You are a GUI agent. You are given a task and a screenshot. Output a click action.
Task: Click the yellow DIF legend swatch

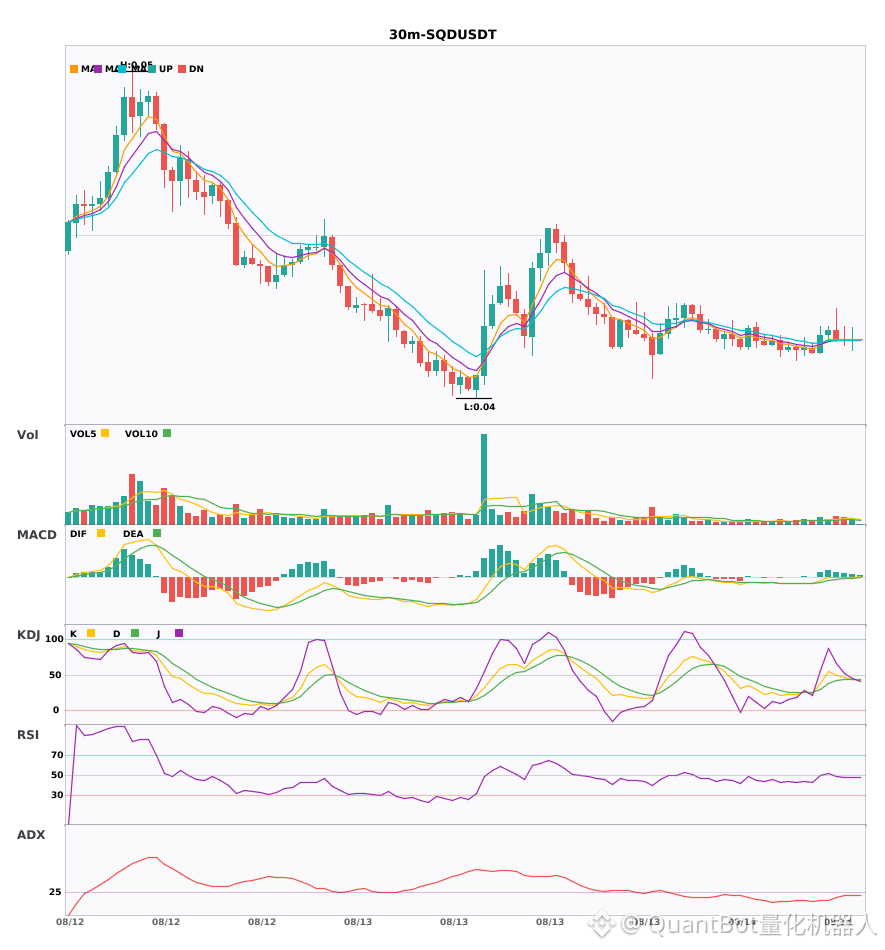101,533
